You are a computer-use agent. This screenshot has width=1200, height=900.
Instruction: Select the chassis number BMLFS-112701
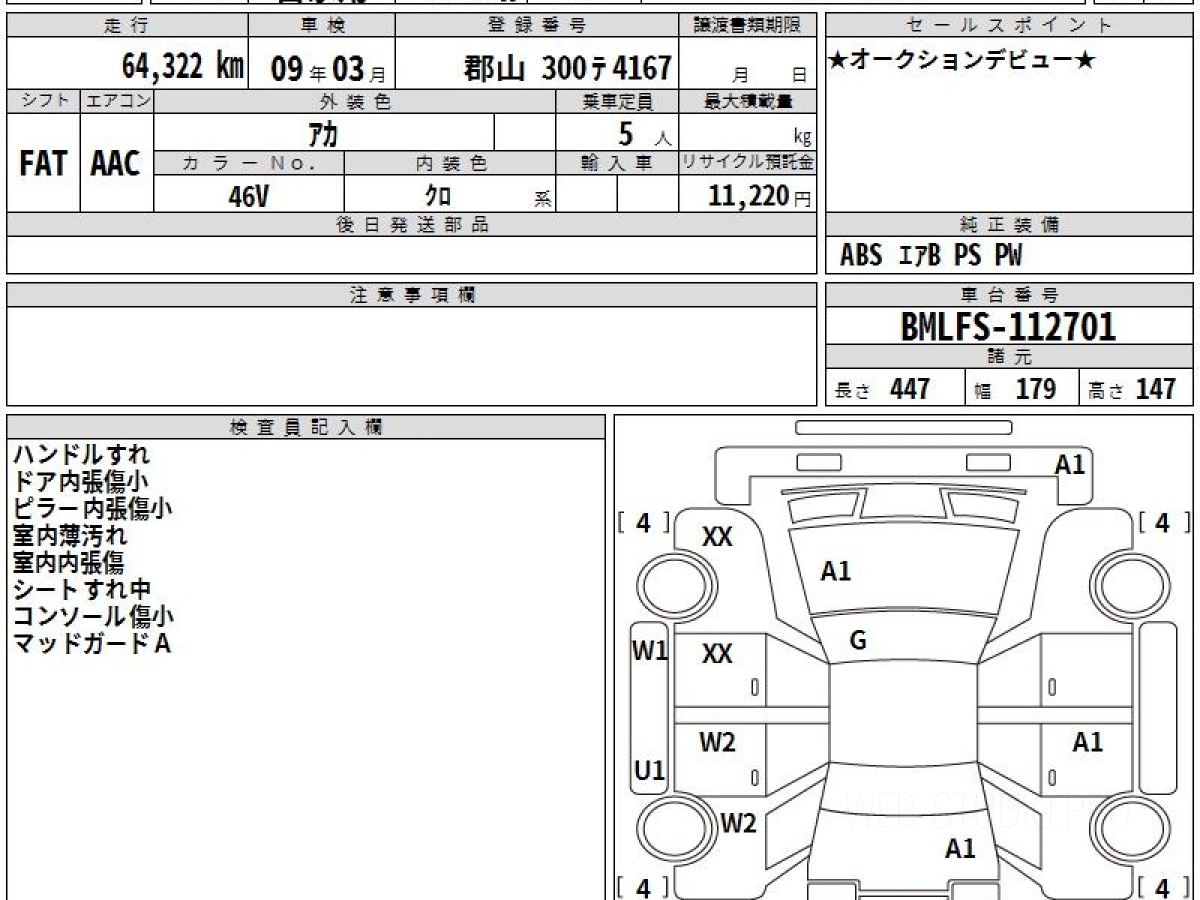pyautogui.click(x=1008, y=326)
